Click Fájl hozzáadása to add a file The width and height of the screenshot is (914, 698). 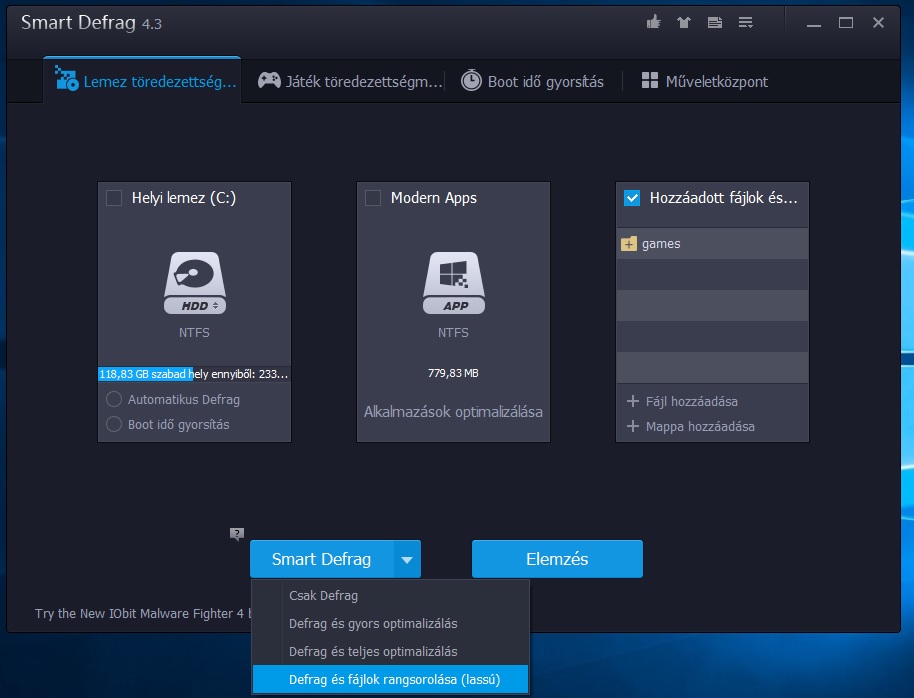click(x=691, y=401)
